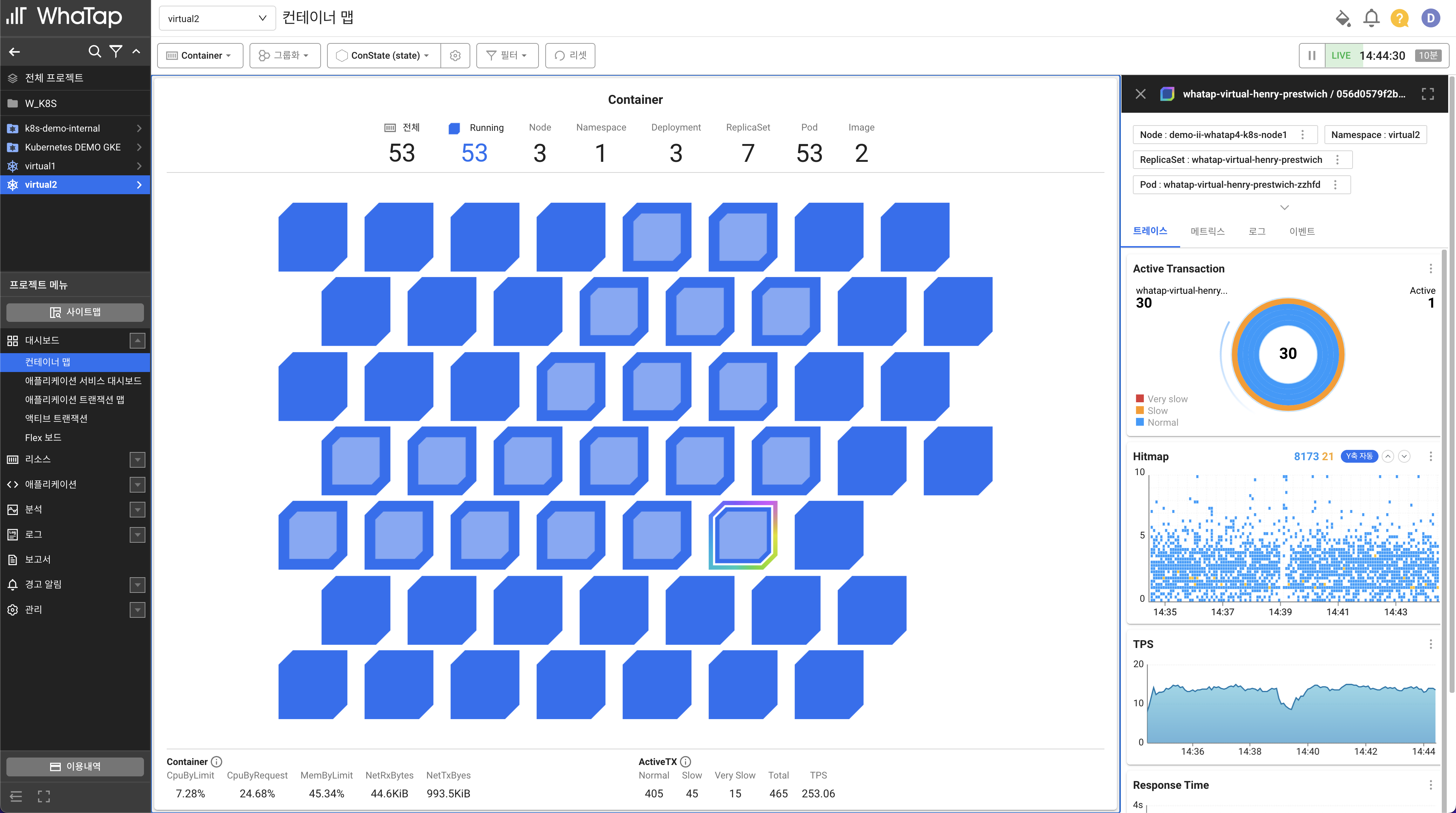Open the virtual2 project dropdown
The width and height of the screenshot is (1456, 813).
pyautogui.click(x=217, y=18)
